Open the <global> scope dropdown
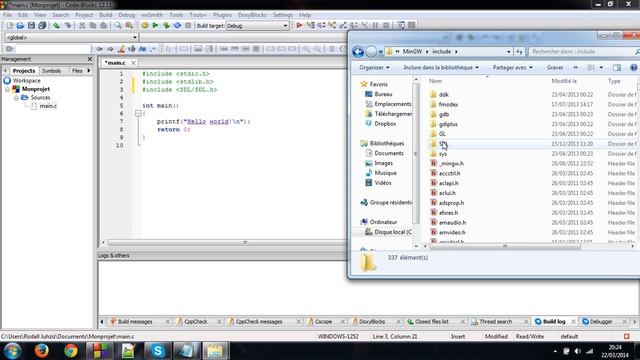This screenshot has height=360, width=640. click(x=71, y=37)
